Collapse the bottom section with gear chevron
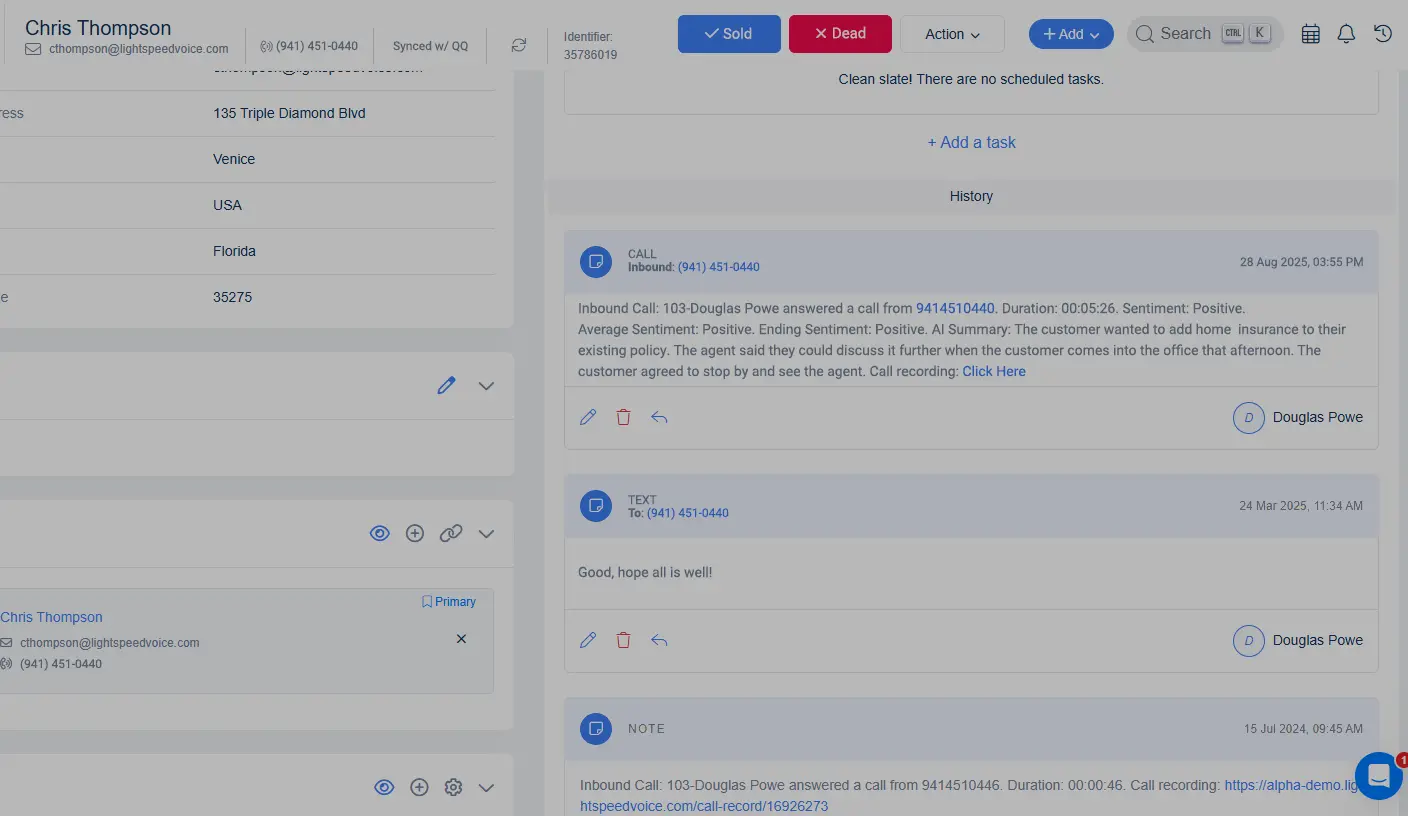 pyautogui.click(x=486, y=788)
